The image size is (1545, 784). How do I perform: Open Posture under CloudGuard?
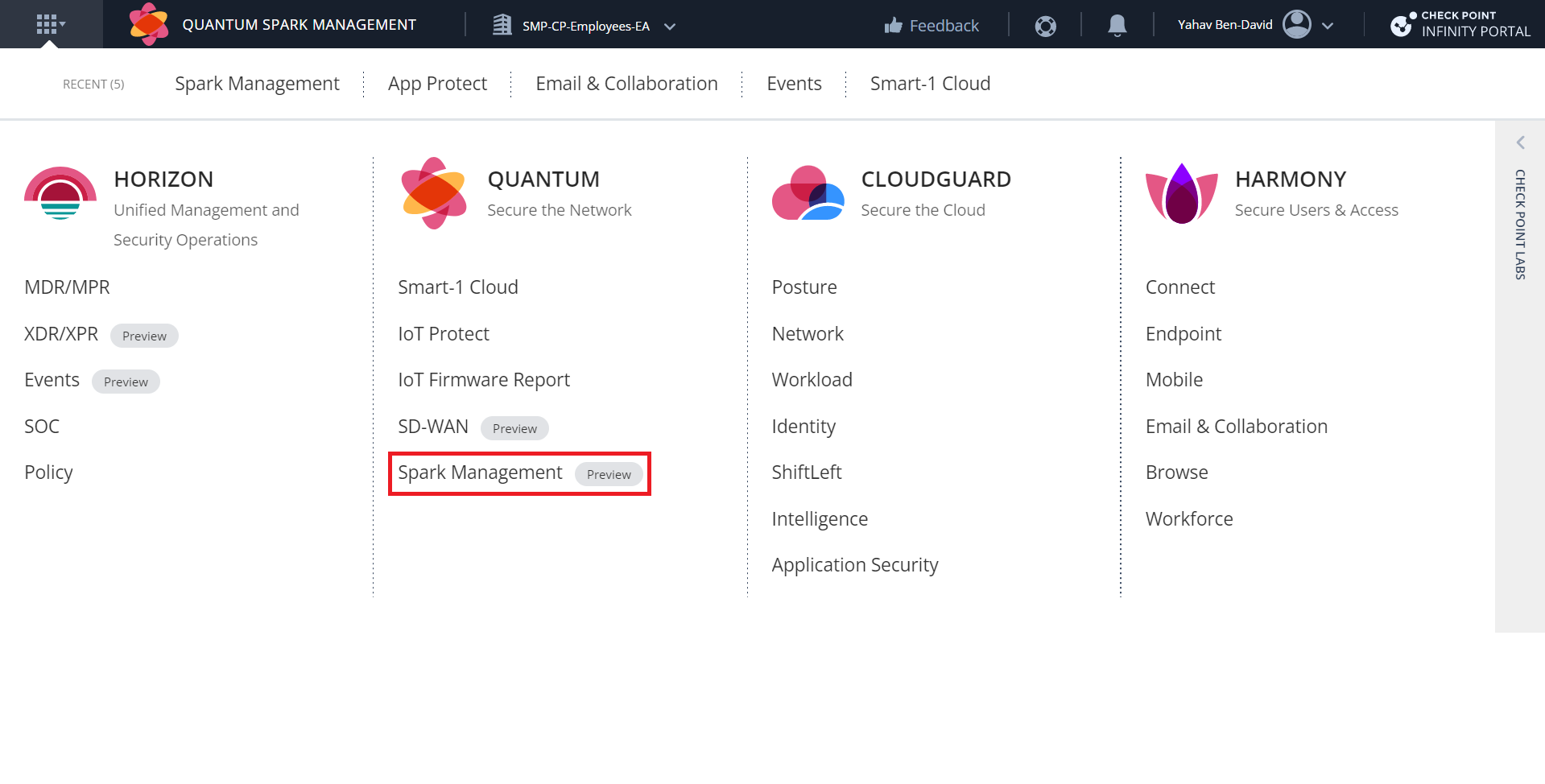(x=804, y=287)
